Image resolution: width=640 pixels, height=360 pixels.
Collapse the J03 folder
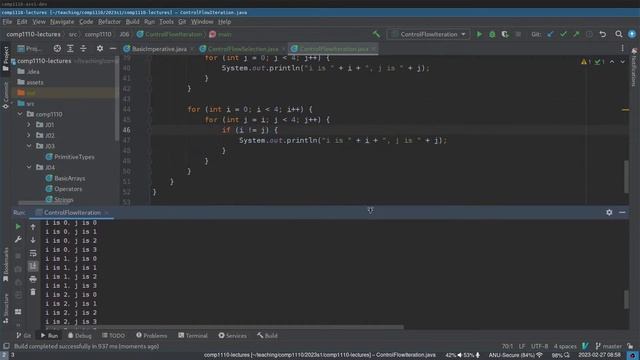[x=29, y=146]
